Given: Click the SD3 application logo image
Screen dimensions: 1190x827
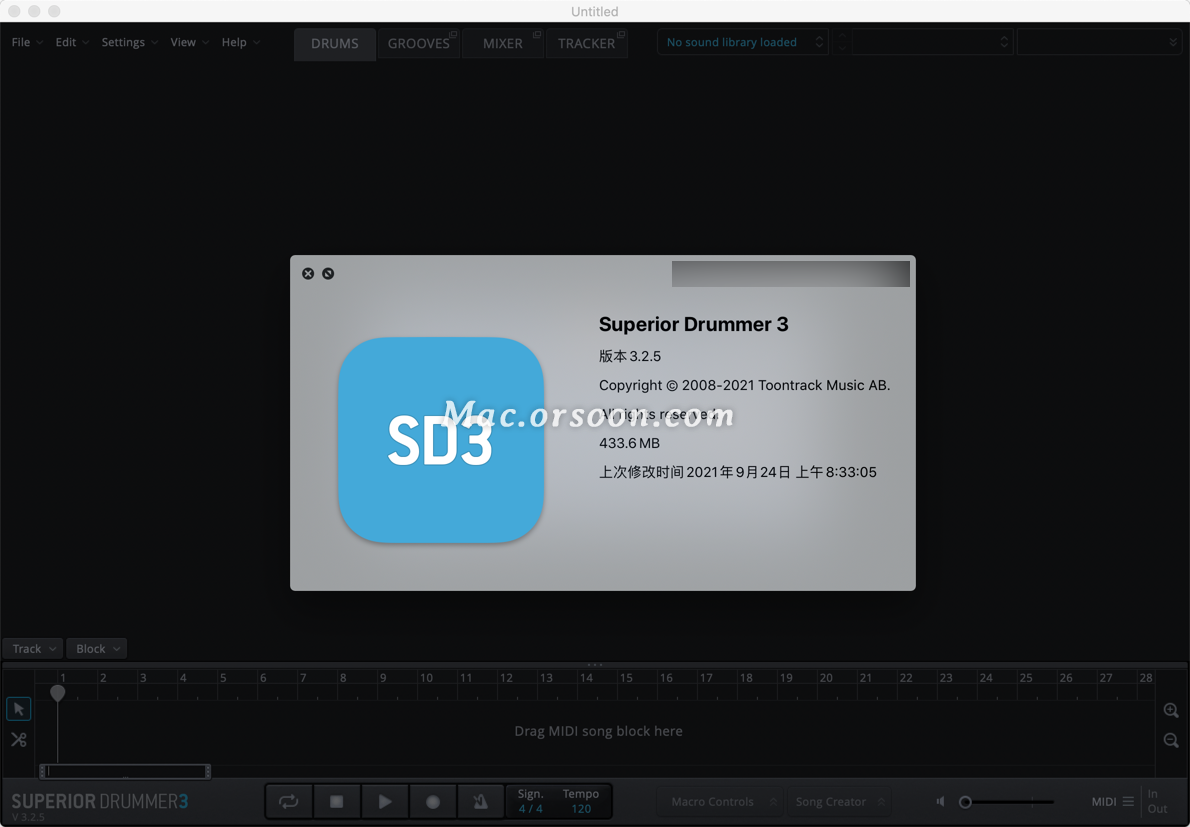Looking at the screenshot, I should pyautogui.click(x=441, y=440).
